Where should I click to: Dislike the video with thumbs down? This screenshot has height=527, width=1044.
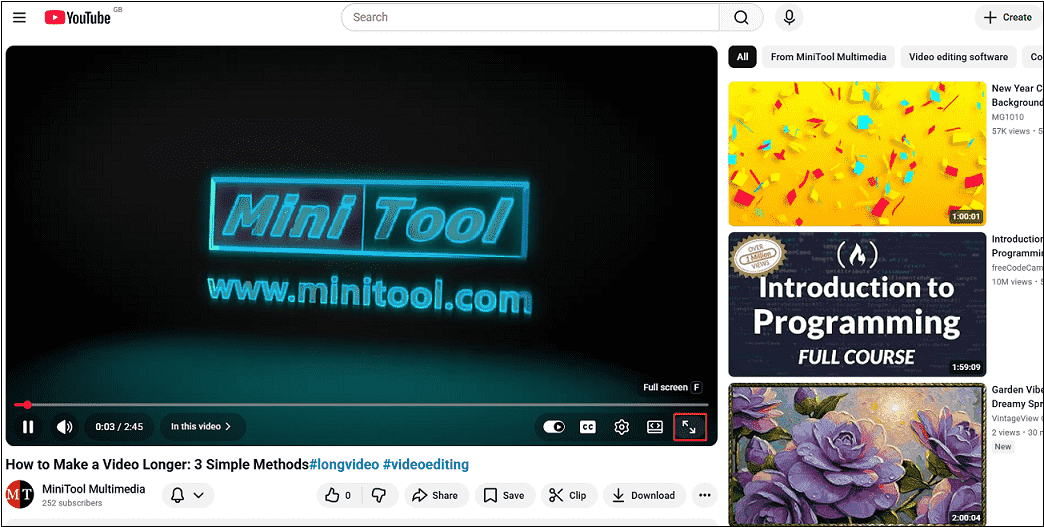point(380,495)
